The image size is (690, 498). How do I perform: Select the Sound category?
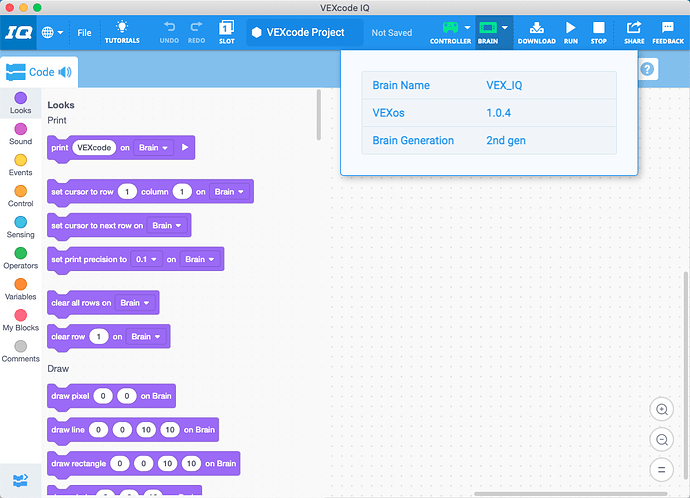[x=21, y=134]
